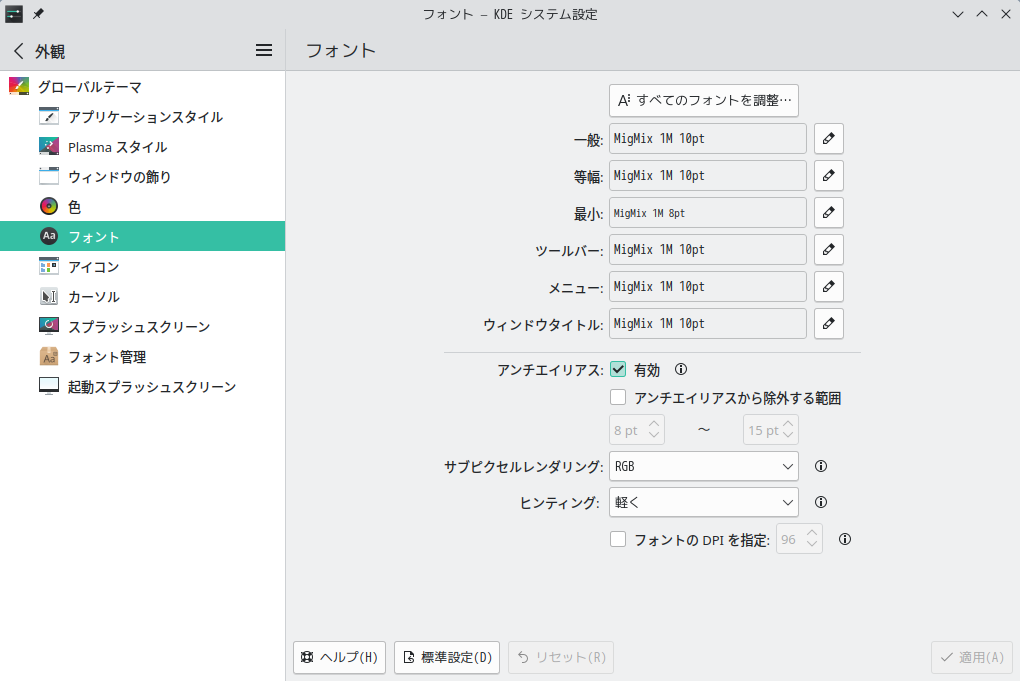The height and width of the screenshot is (681, 1020).
Task: Click the 最小 font field MigMix 1M 8pt
Action: click(708, 213)
